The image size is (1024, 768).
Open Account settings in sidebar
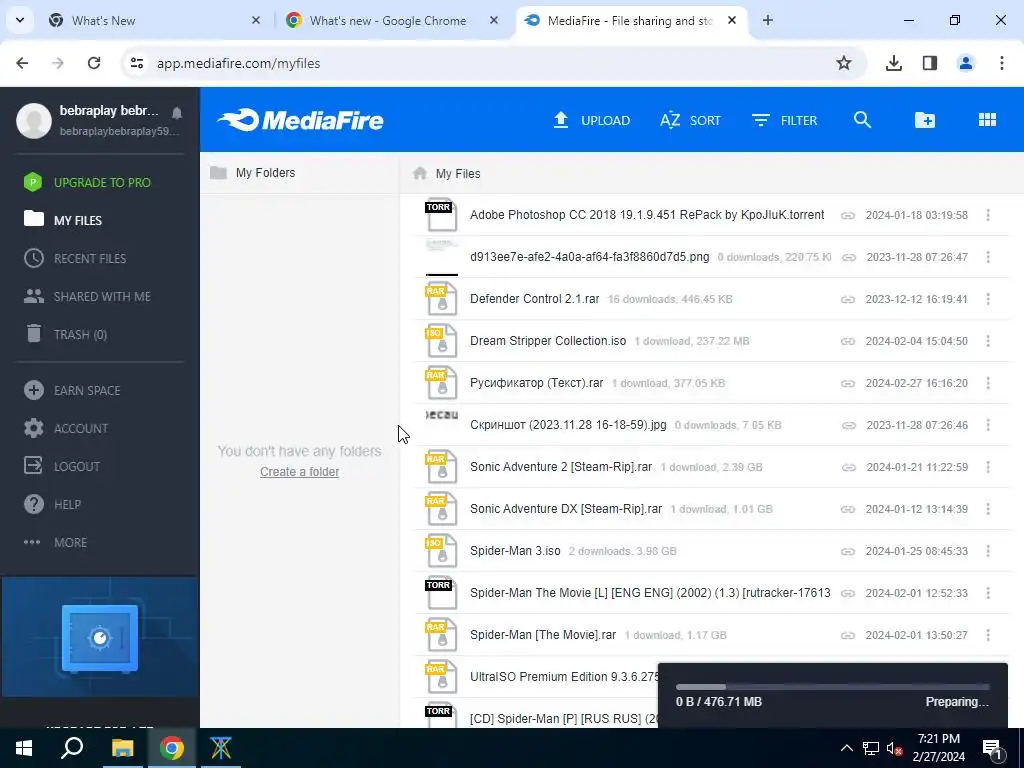(66, 428)
